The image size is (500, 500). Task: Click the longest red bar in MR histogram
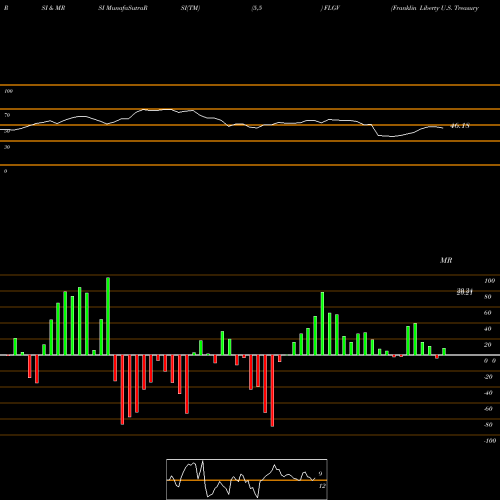[272, 391]
